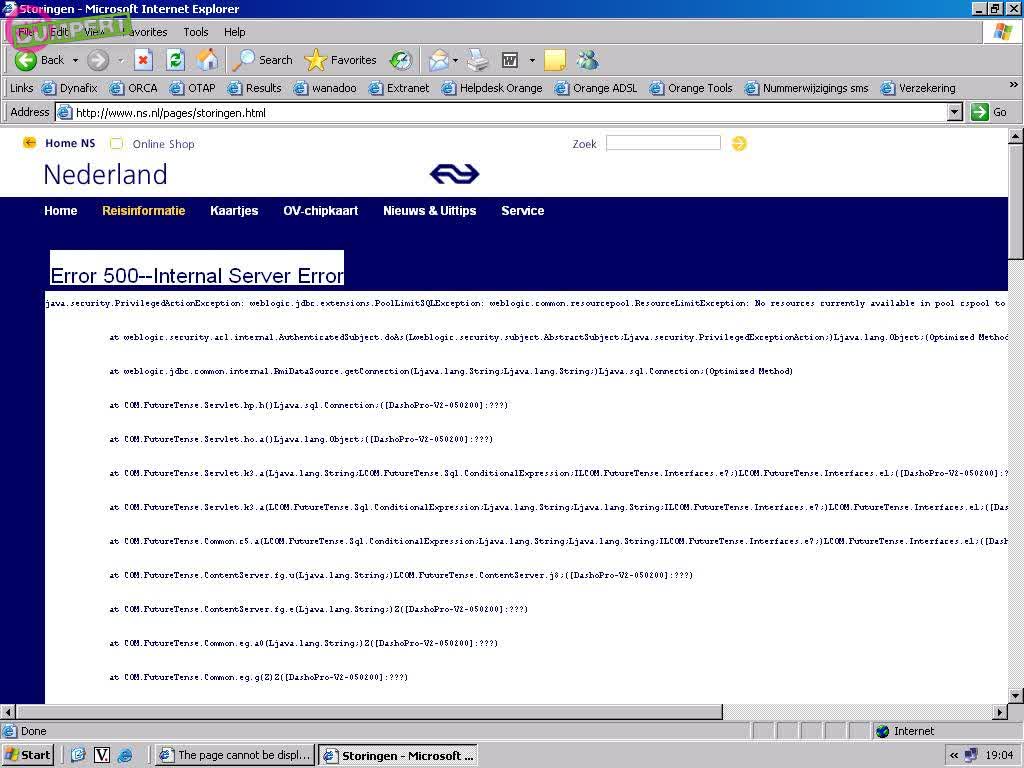Open the Orange Tools shortcut
Screen dimensions: 1024x768
[691, 88]
